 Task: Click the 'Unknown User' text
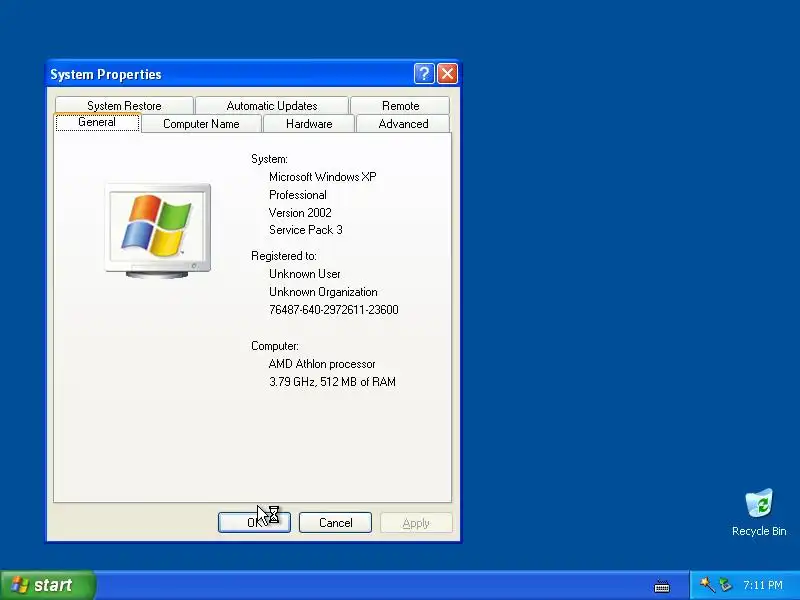coord(305,274)
